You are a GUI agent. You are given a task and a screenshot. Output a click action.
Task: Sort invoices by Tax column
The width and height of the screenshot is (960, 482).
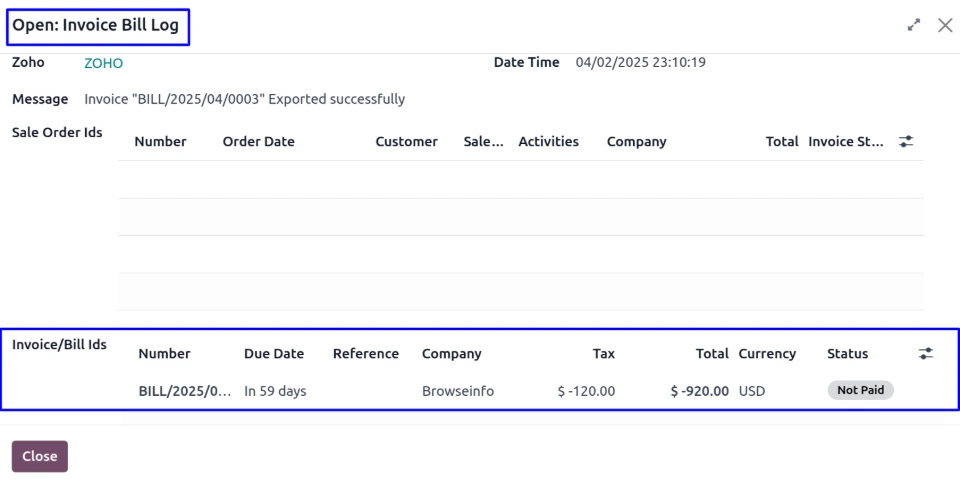point(603,354)
